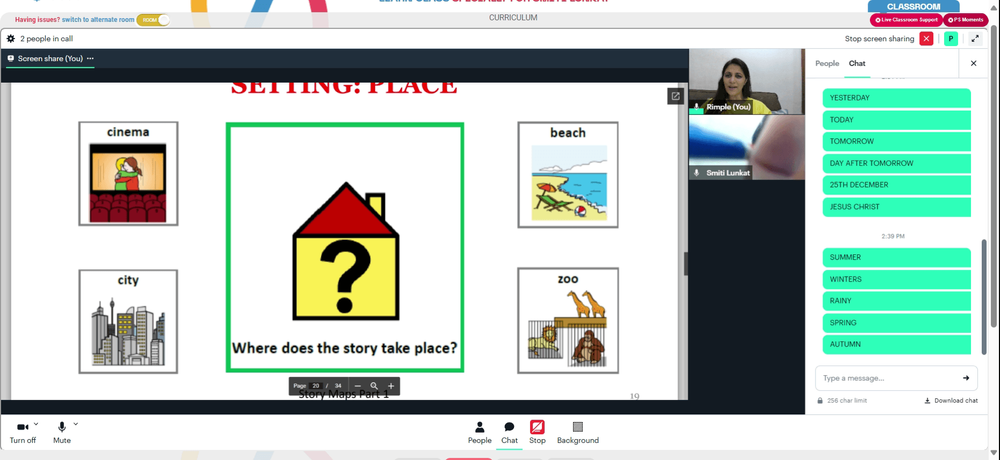This screenshot has height=460, width=1000.
Task: Click the TODAY chat message
Action: [897, 120]
